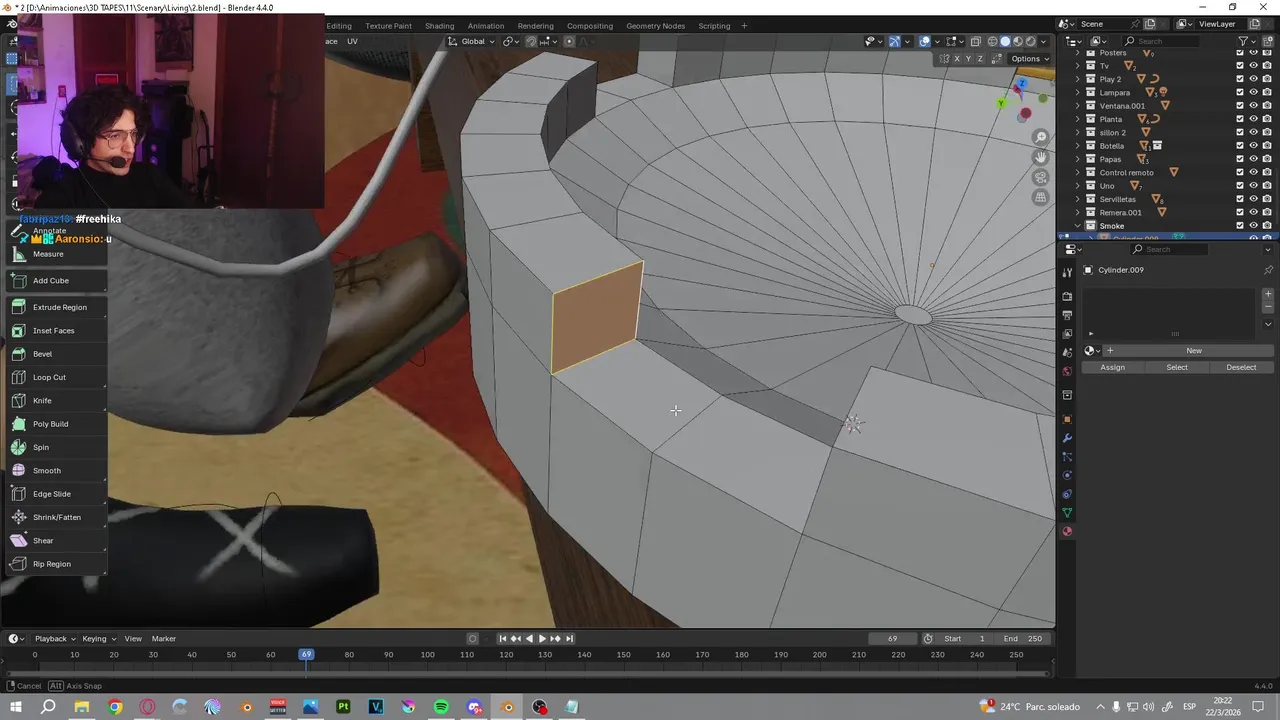Select the Bevel tool

[x=56, y=354]
